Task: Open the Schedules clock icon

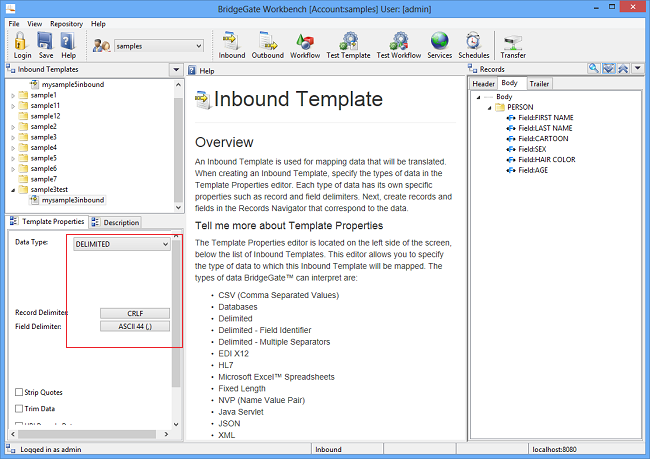Action: [x=473, y=41]
